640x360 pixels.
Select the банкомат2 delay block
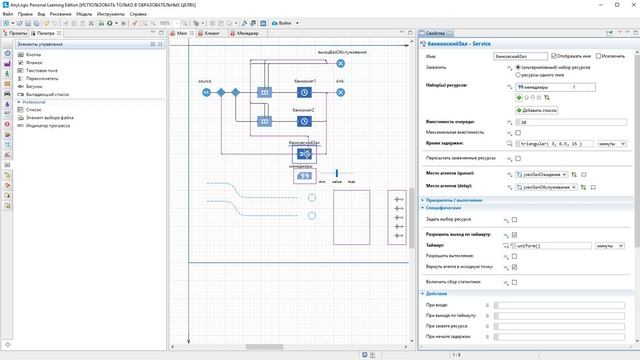point(304,121)
